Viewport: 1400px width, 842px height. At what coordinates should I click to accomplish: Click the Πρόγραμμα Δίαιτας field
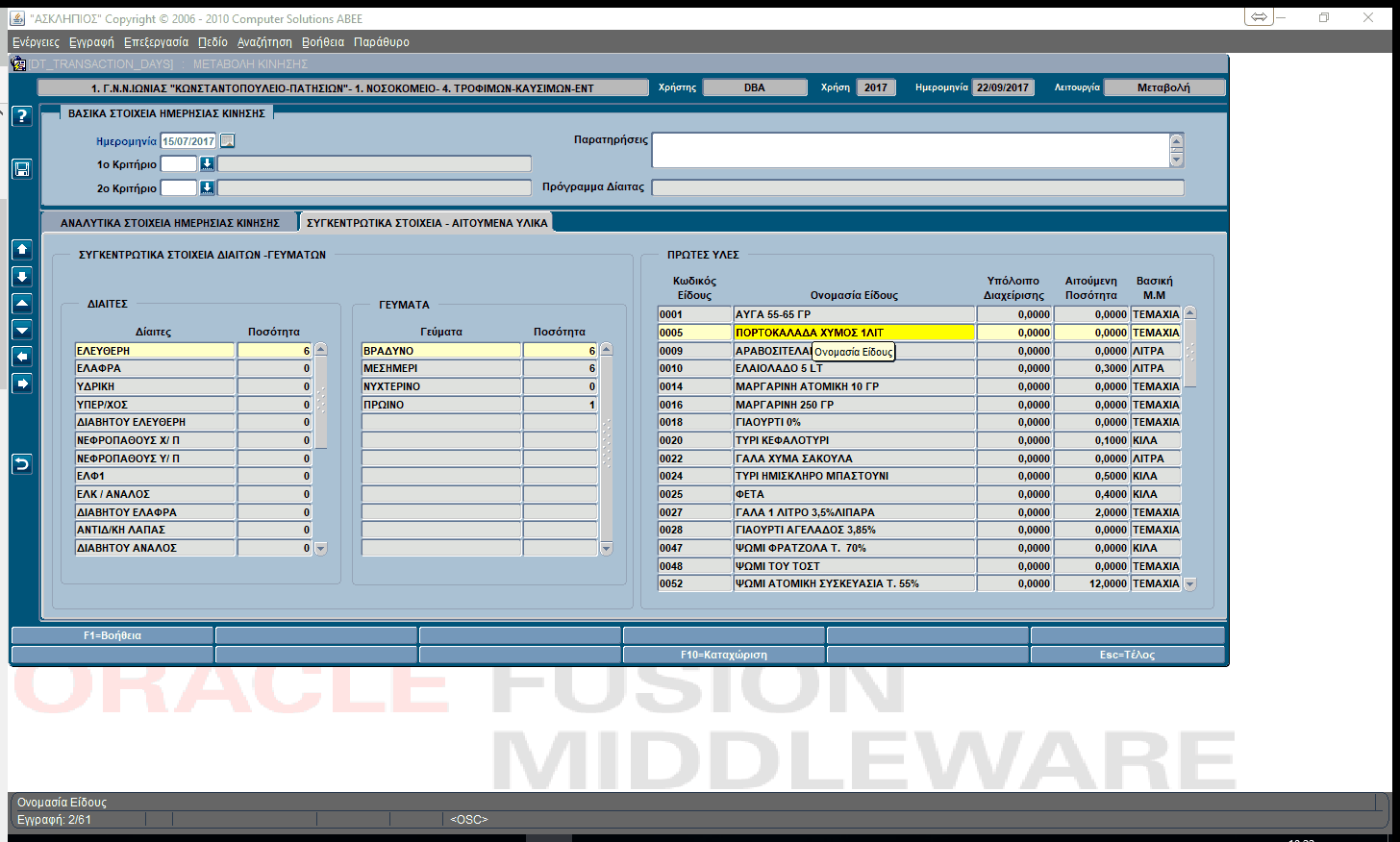(x=918, y=187)
